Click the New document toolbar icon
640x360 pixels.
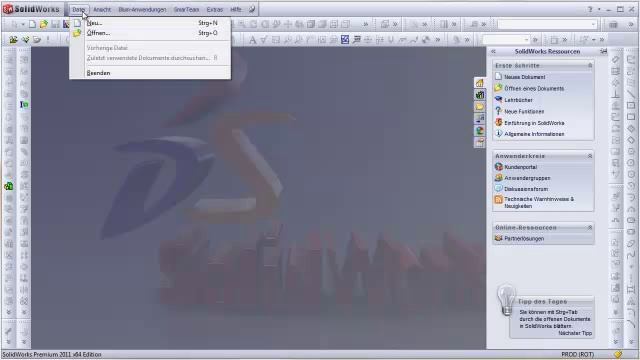pyautogui.click(x=32, y=24)
